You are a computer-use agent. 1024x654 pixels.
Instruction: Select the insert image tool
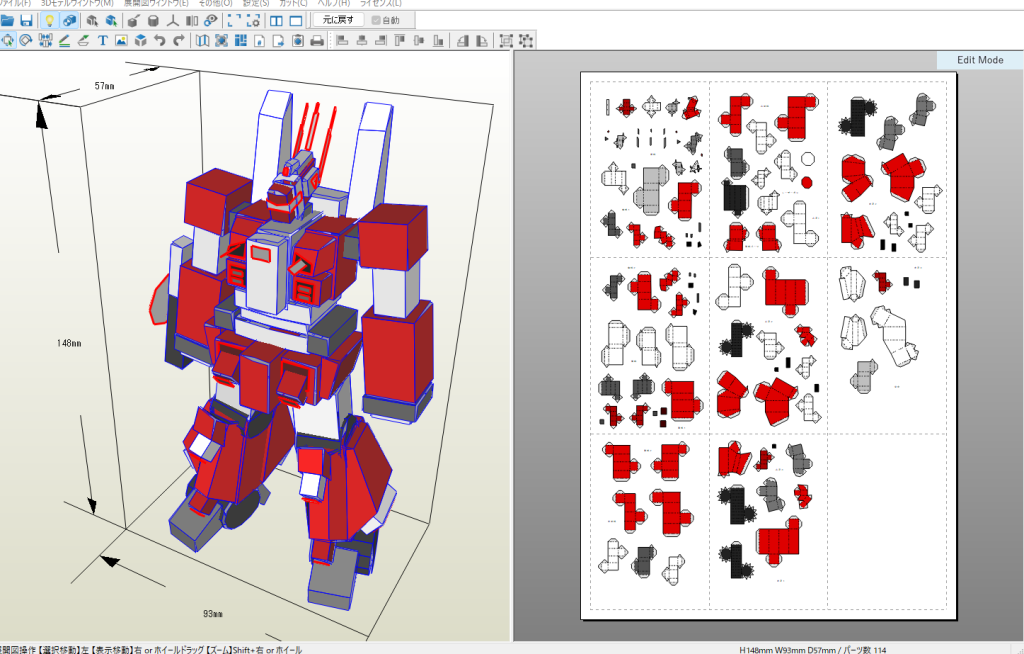click(x=121, y=41)
